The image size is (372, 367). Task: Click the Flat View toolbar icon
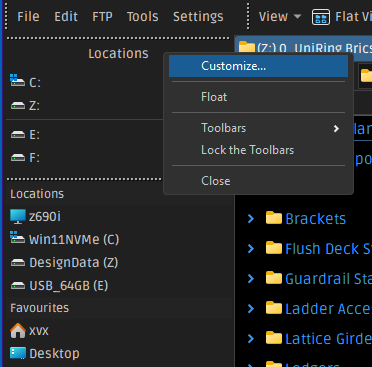[x=321, y=17]
